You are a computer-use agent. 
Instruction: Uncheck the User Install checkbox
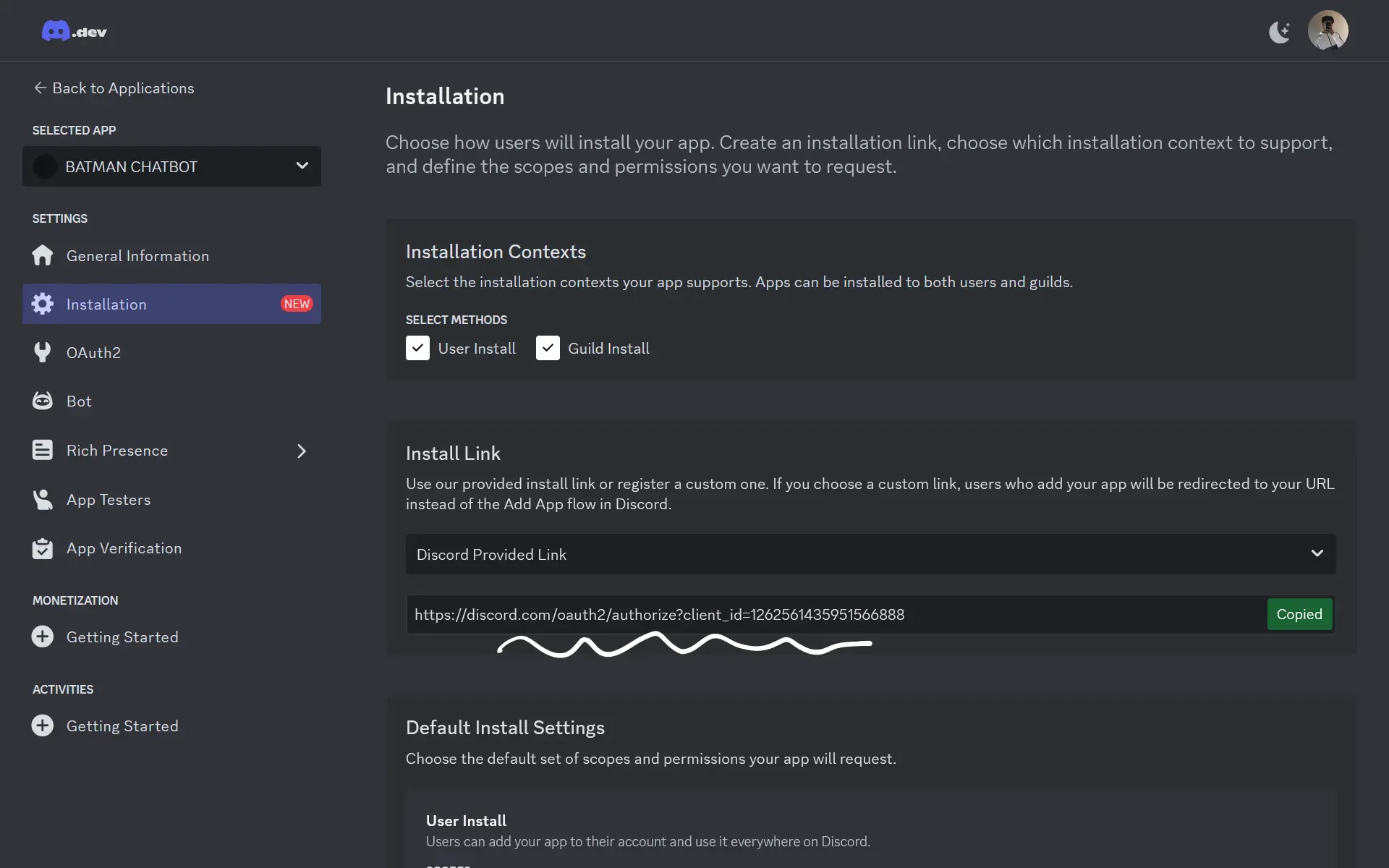click(417, 348)
